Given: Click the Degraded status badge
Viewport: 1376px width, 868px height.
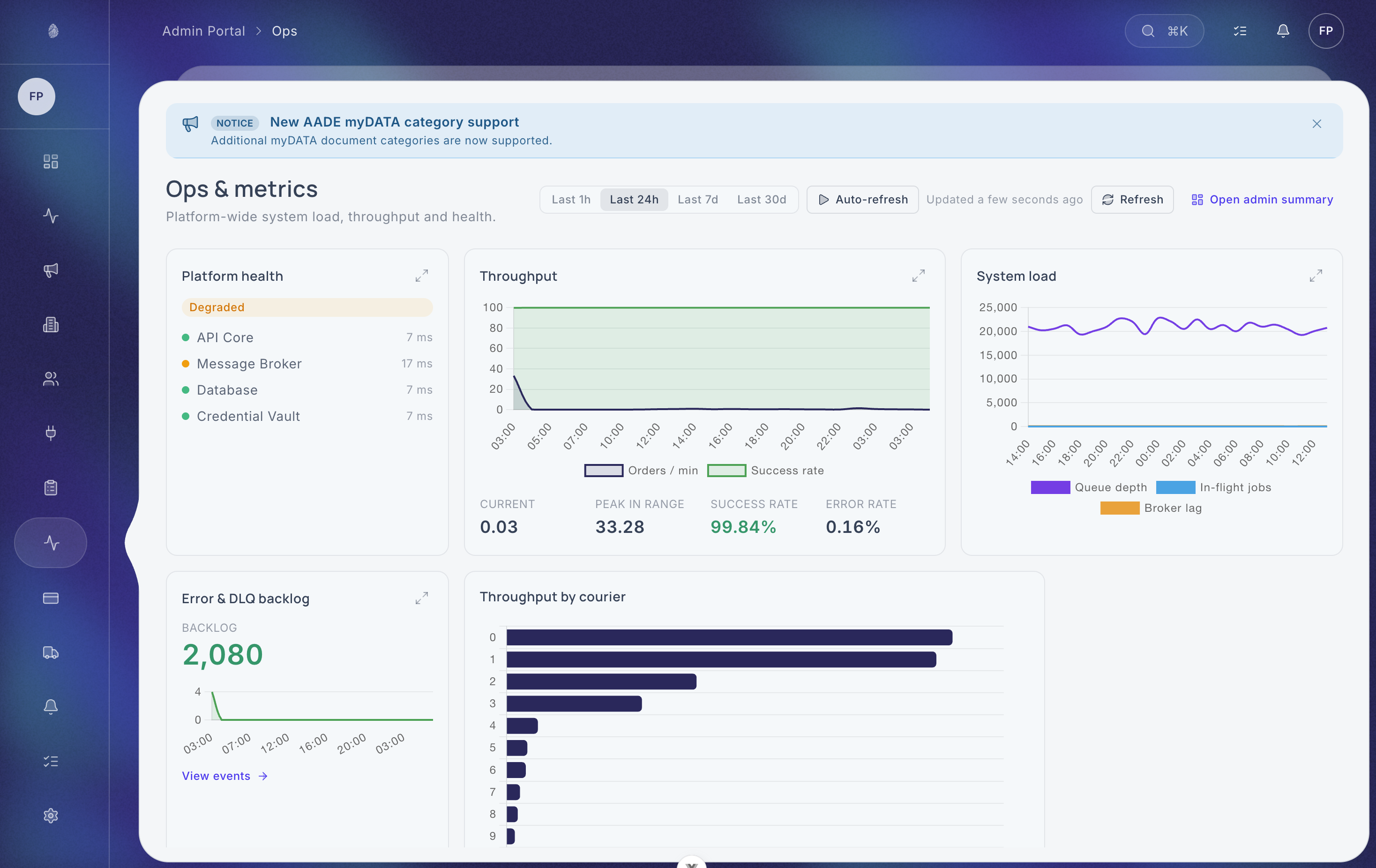Looking at the screenshot, I should tap(307, 307).
